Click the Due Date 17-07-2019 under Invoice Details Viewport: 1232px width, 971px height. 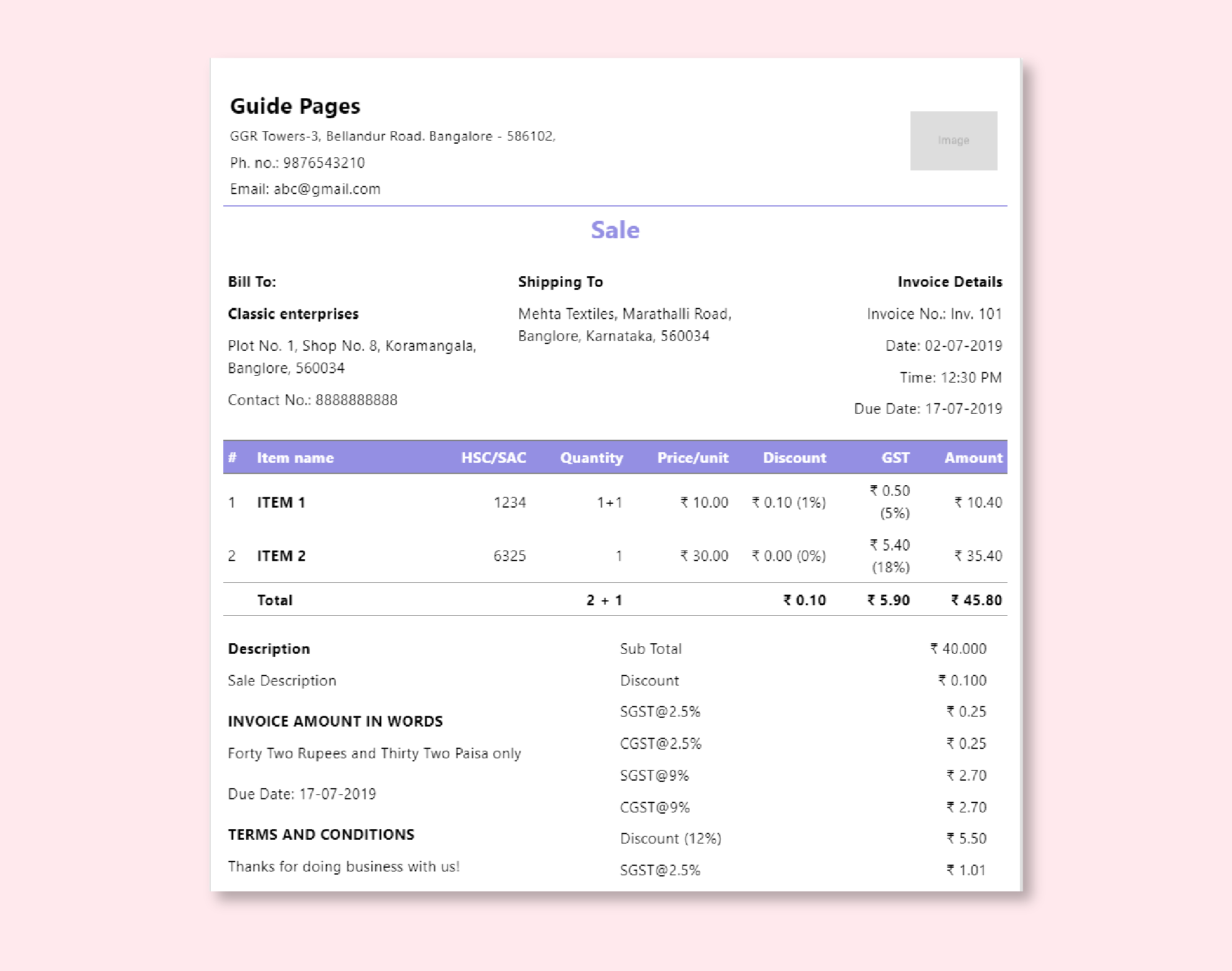tap(929, 408)
